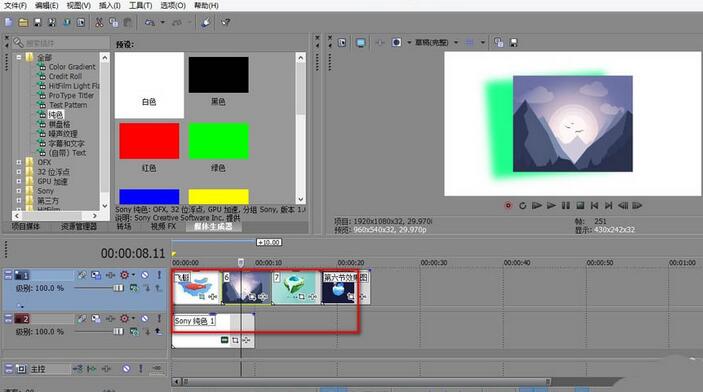The image size is (703, 392).
Task: Choose the 红色 red preset
Action: 149,141
